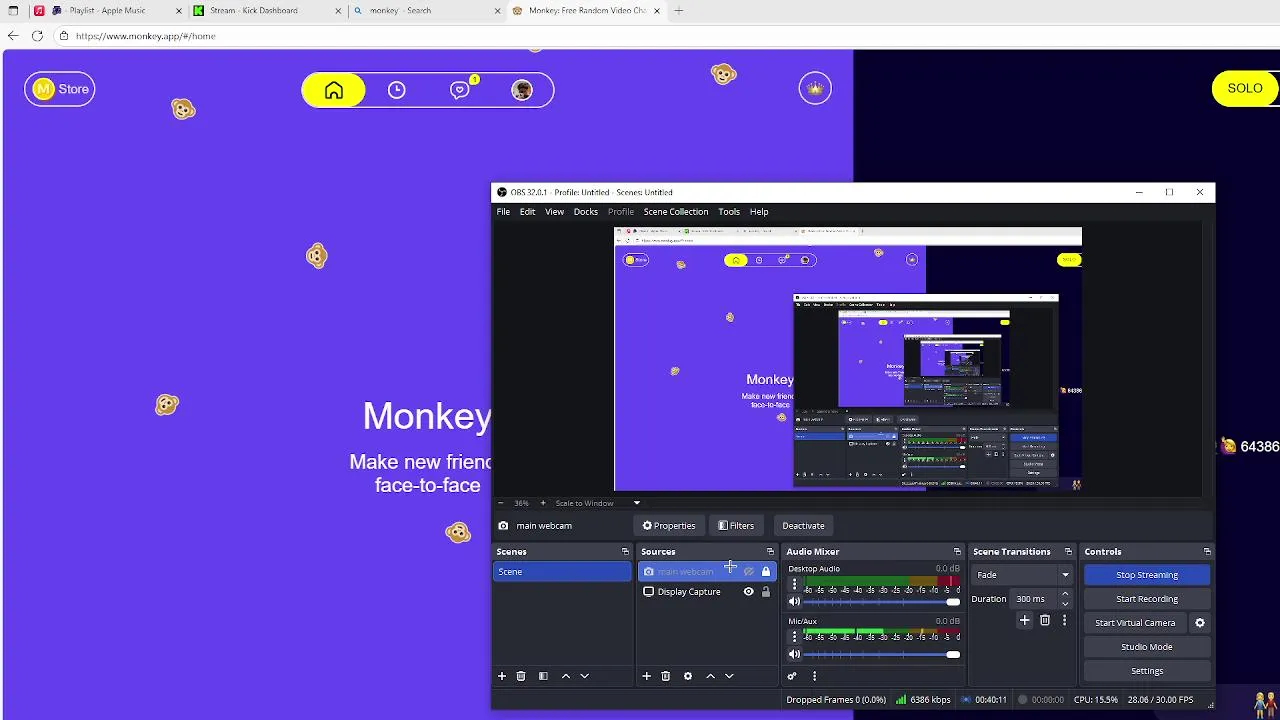The height and width of the screenshot is (720, 1280).
Task: Open source Filters in OBS
Action: (736, 526)
